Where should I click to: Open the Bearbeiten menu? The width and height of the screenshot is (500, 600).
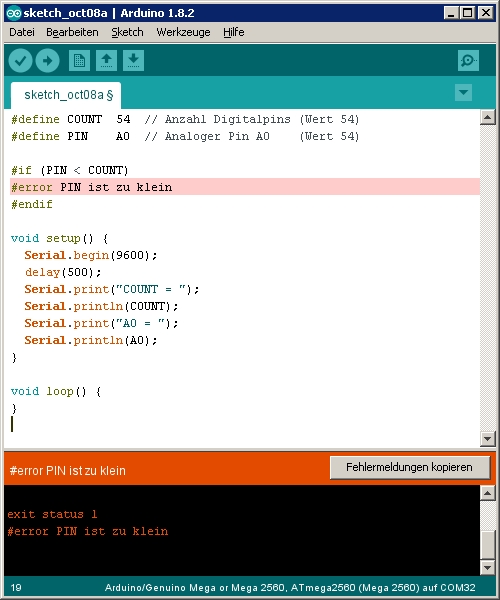click(72, 32)
